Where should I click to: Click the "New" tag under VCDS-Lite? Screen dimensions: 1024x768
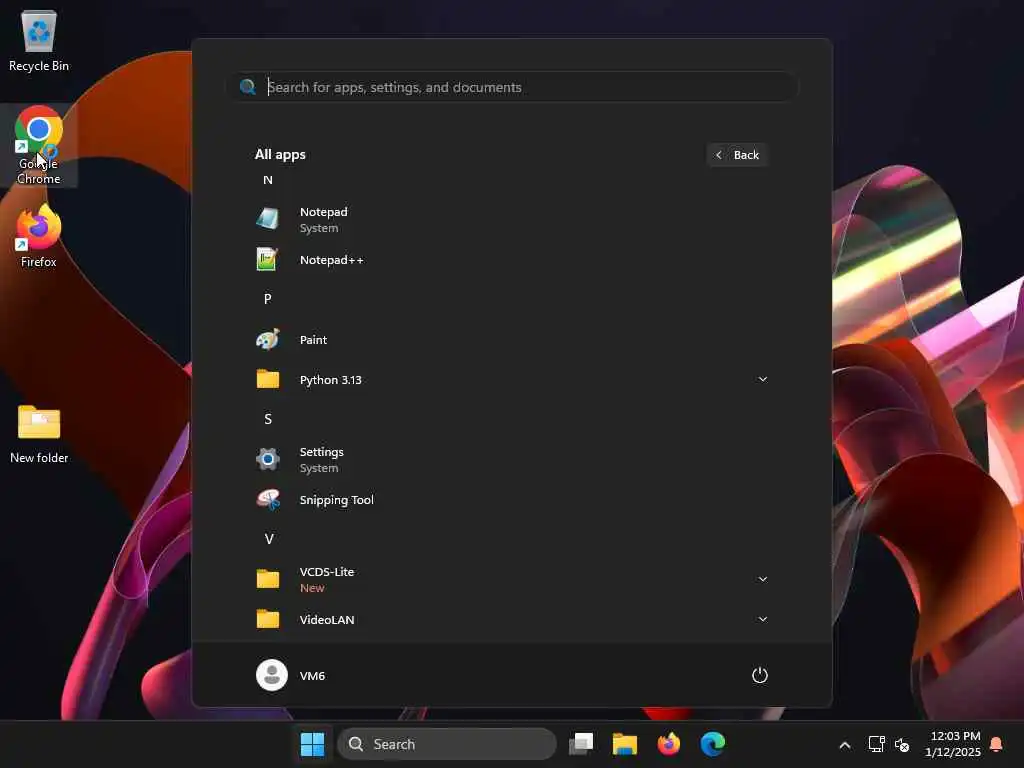tap(312, 588)
